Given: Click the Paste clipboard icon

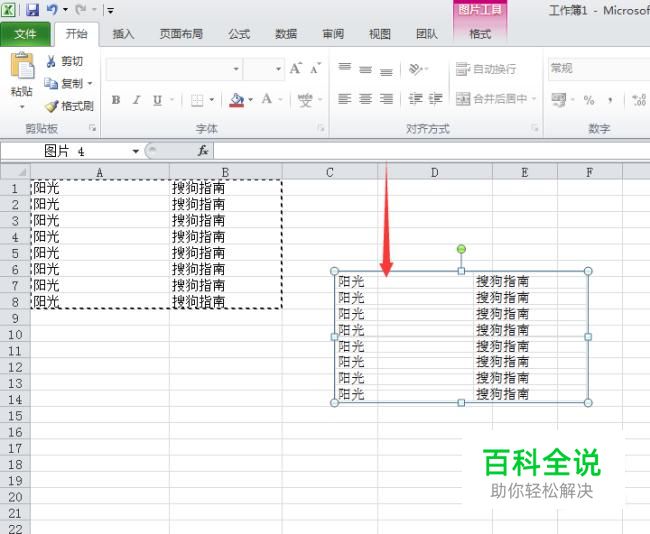Looking at the screenshot, I should pyautogui.click(x=22, y=66).
